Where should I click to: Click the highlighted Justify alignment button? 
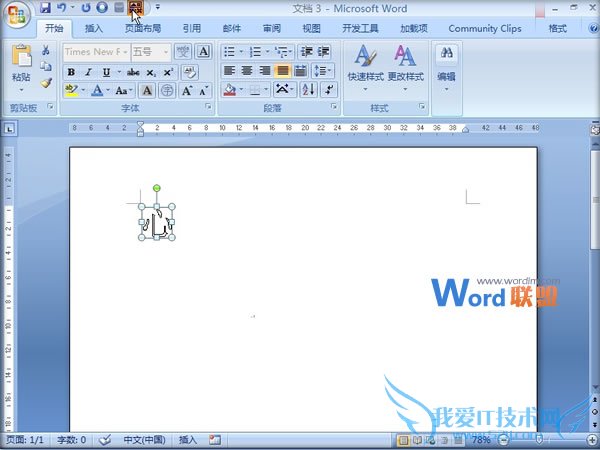[x=282, y=71]
